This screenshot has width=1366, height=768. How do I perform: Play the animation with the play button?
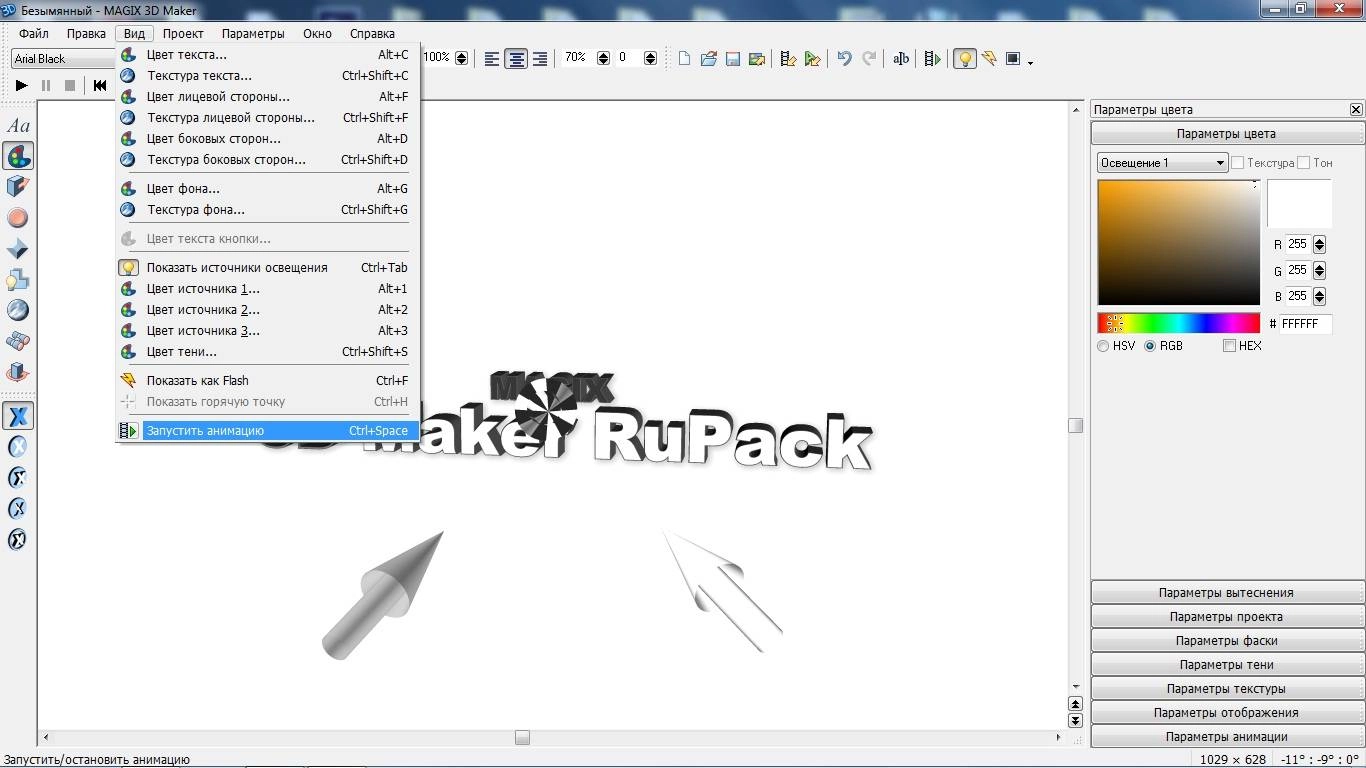coord(21,86)
